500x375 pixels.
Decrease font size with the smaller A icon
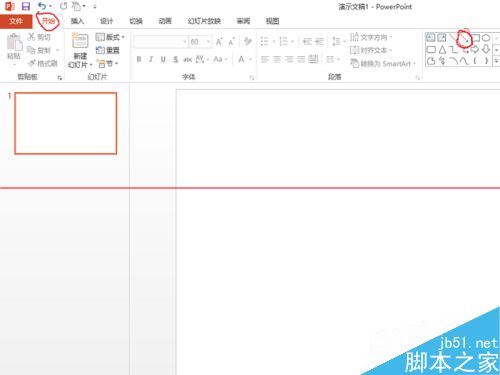coord(231,42)
